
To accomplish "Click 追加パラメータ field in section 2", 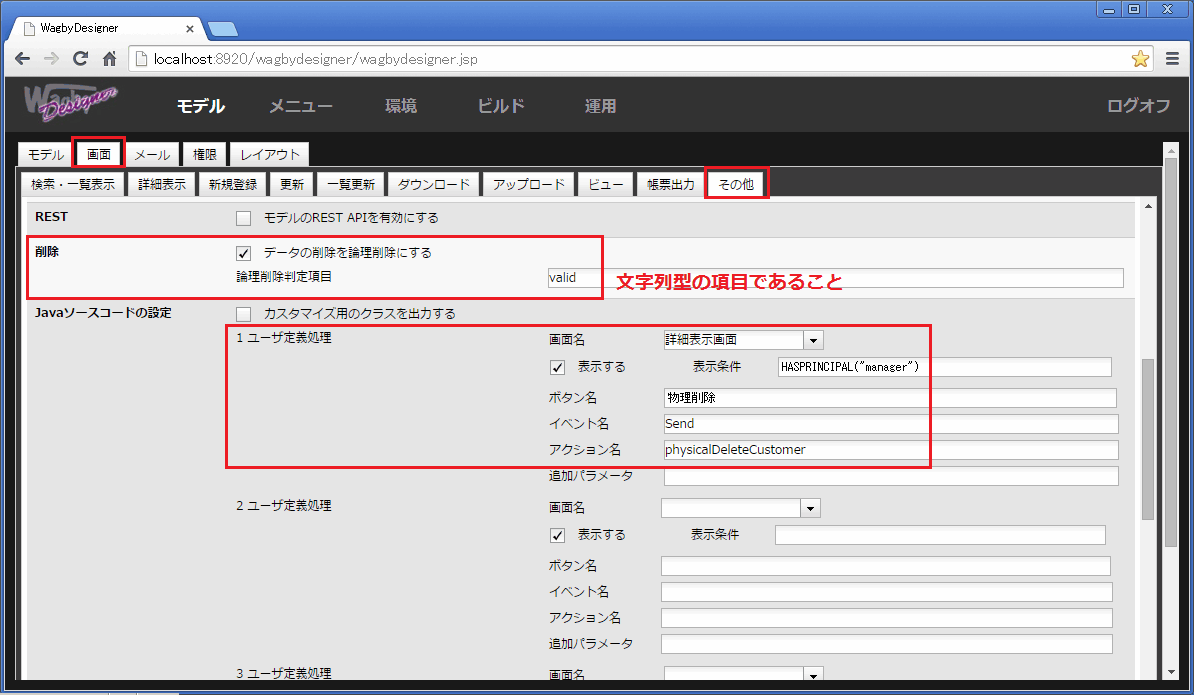I will point(886,644).
